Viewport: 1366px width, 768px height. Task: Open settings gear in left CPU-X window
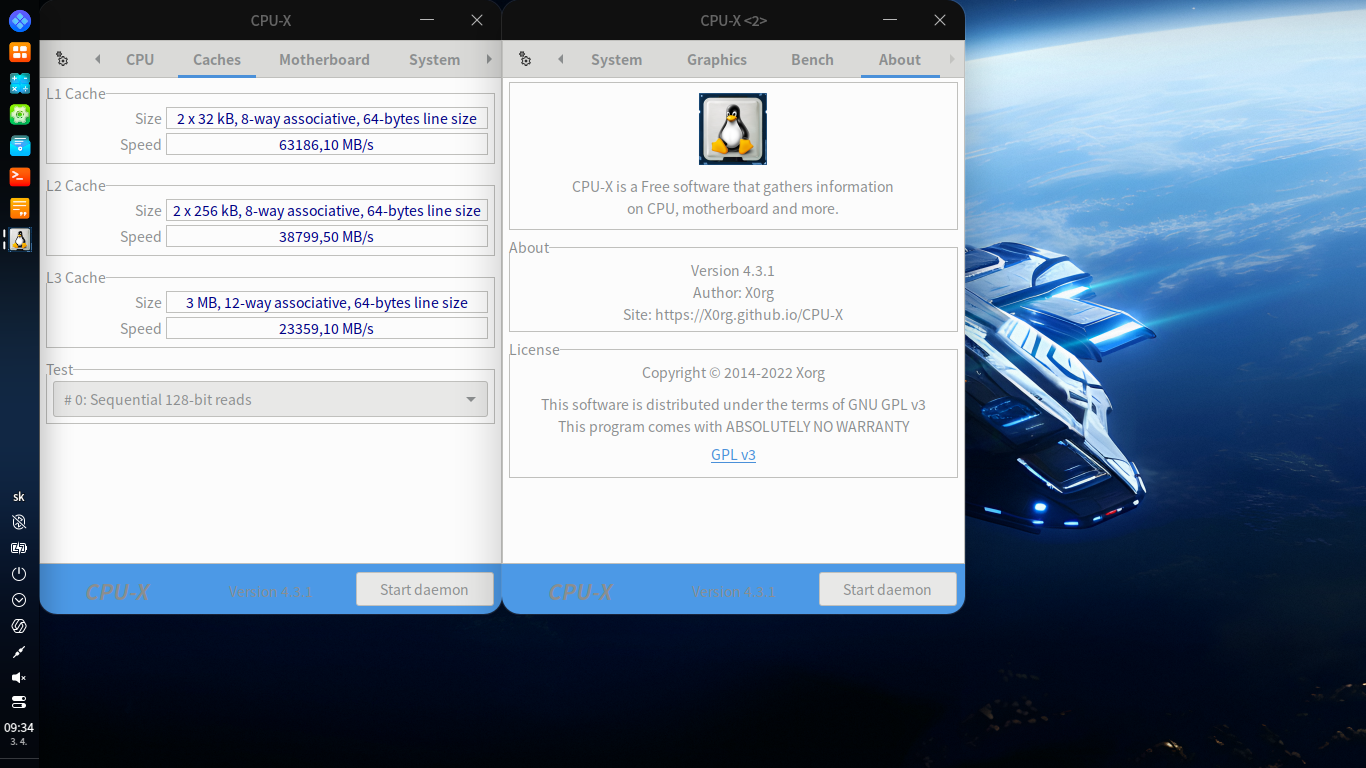(x=62, y=59)
